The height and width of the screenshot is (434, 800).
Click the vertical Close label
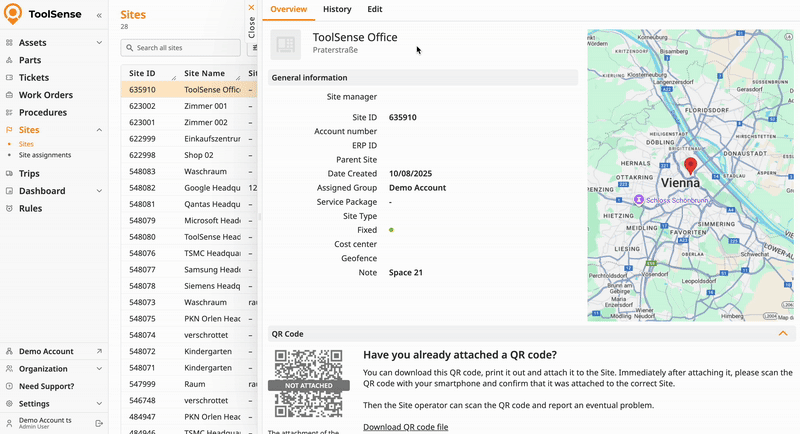point(252,28)
